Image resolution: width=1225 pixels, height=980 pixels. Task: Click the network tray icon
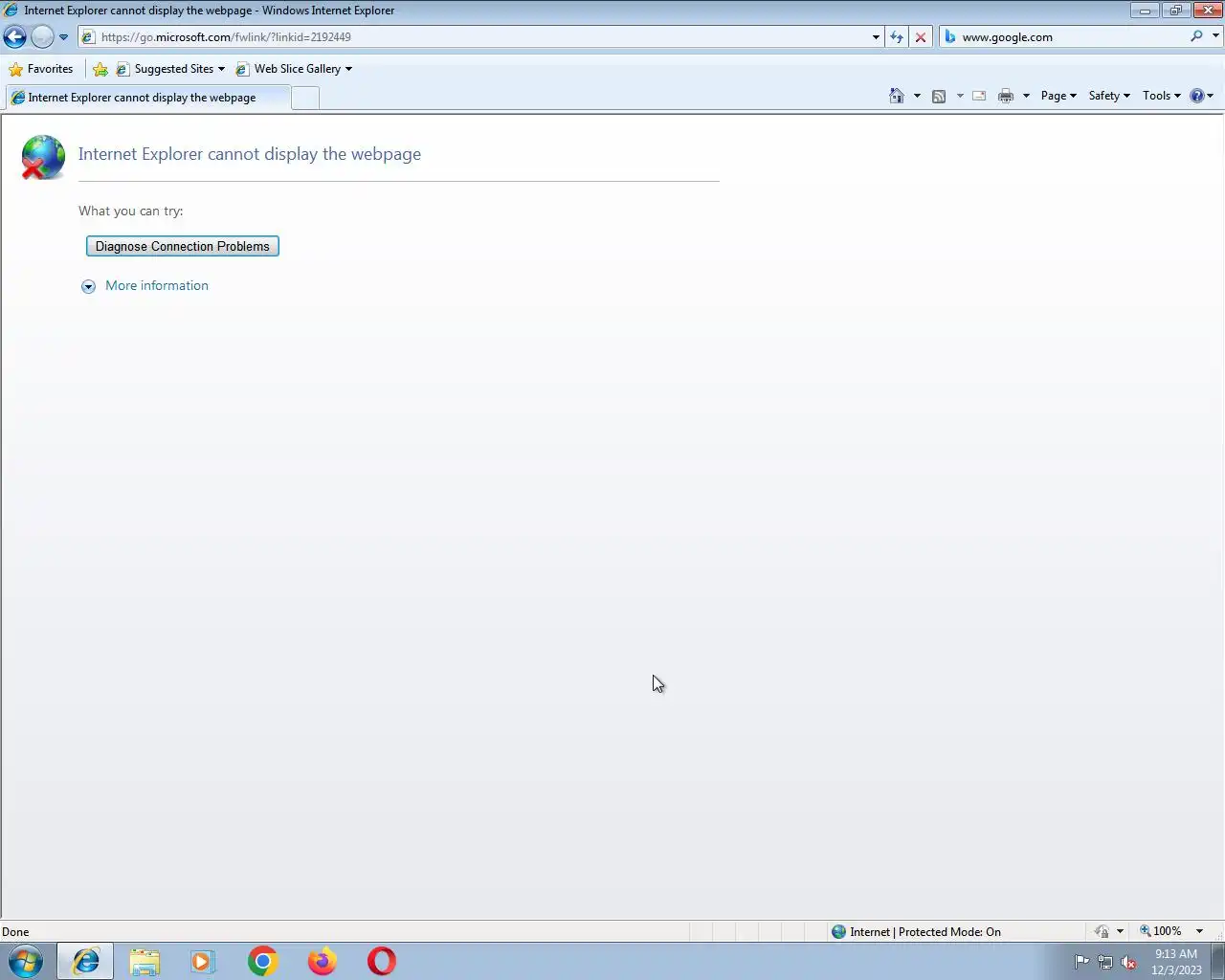tap(1105, 962)
